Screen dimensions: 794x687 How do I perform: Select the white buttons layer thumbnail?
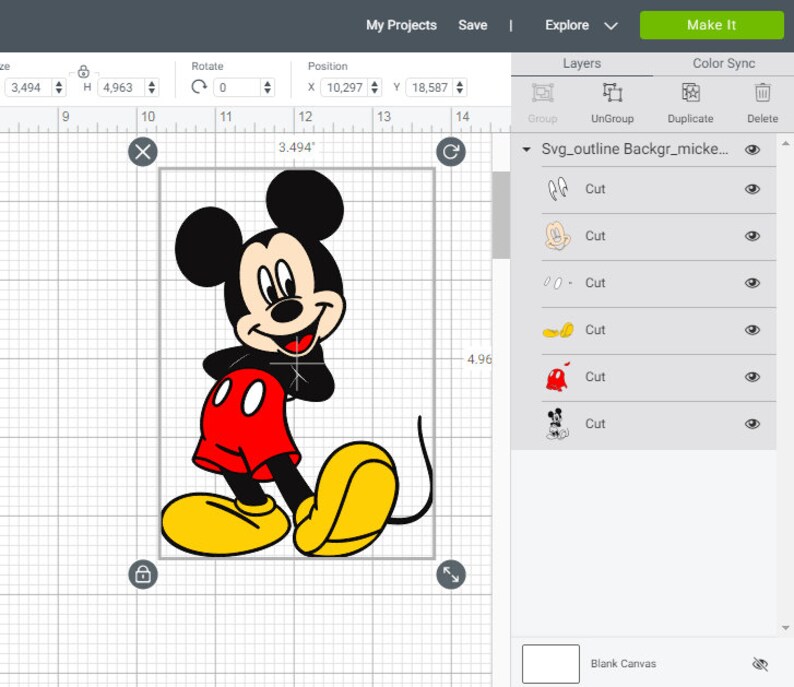click(x=558, y=282)
